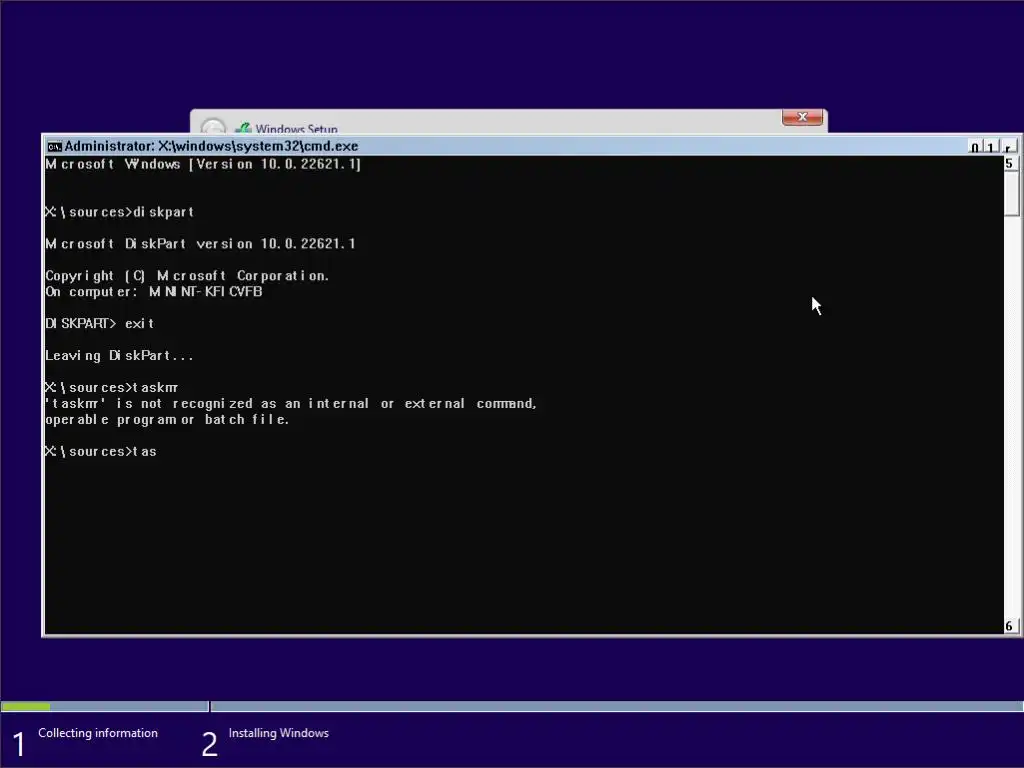Screen dimensions: 1024x768
Task: Click the Windows Setup title text
Action: tap(296, 129)
